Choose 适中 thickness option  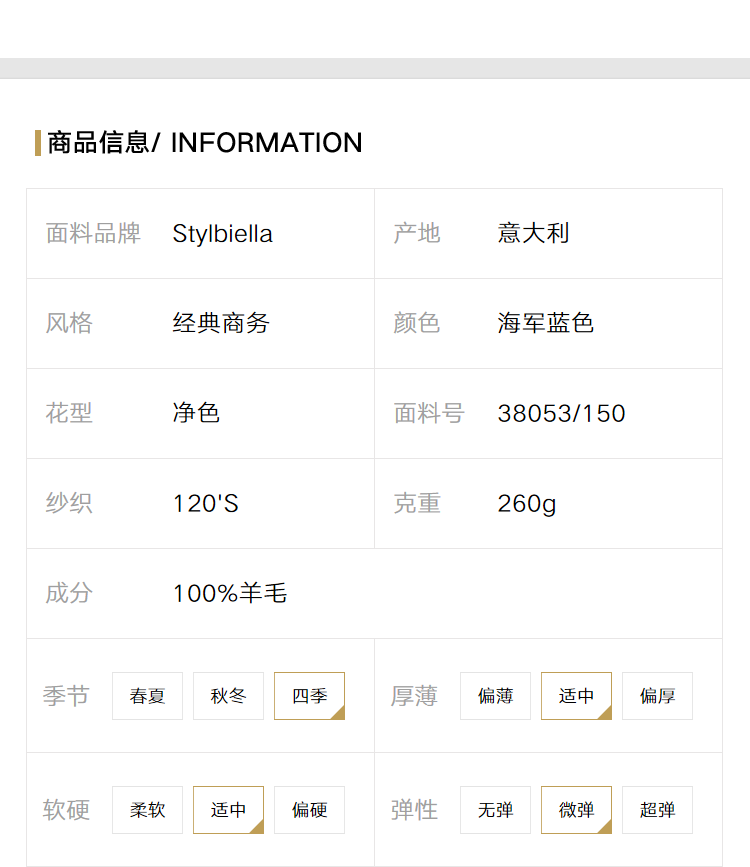pyautogui.click(x=576, y=696)
